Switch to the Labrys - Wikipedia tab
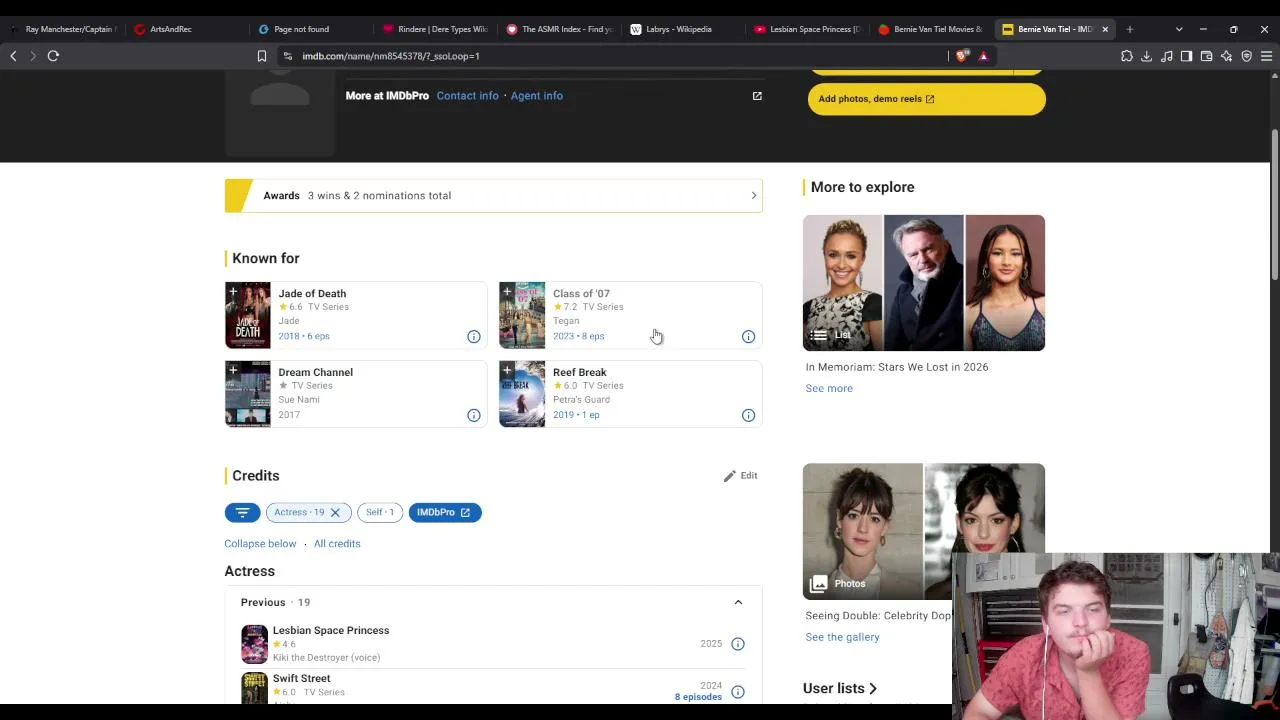 point(681,29)
